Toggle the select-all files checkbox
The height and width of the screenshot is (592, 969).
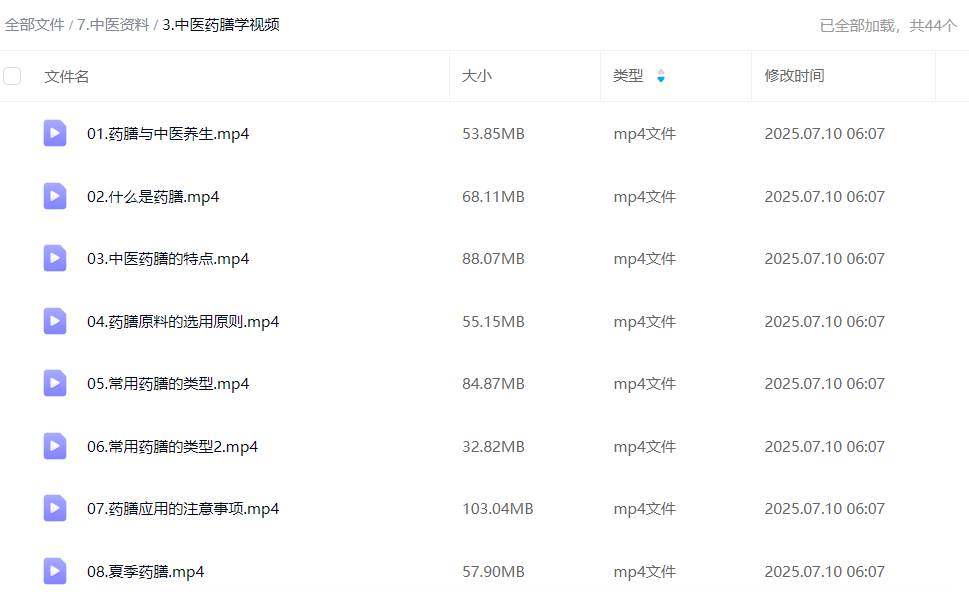click(x=12, y=76)
